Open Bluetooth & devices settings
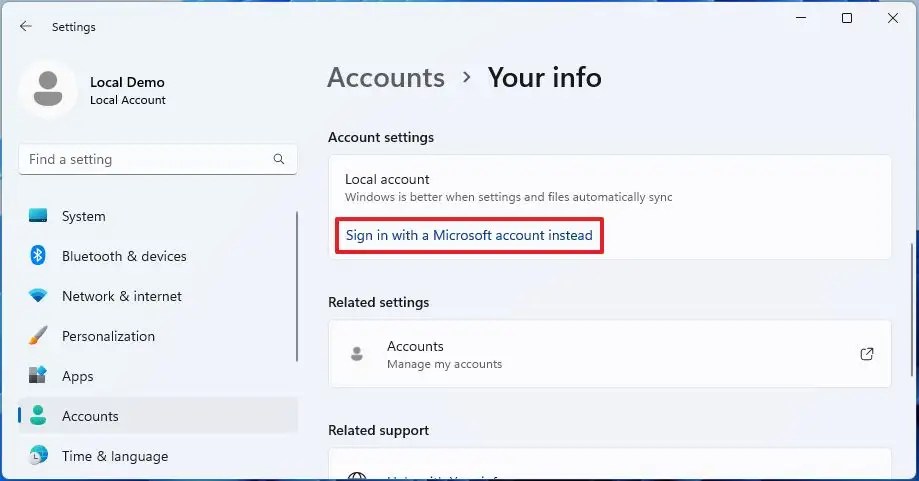919x481 pixels. coord(158,255)
